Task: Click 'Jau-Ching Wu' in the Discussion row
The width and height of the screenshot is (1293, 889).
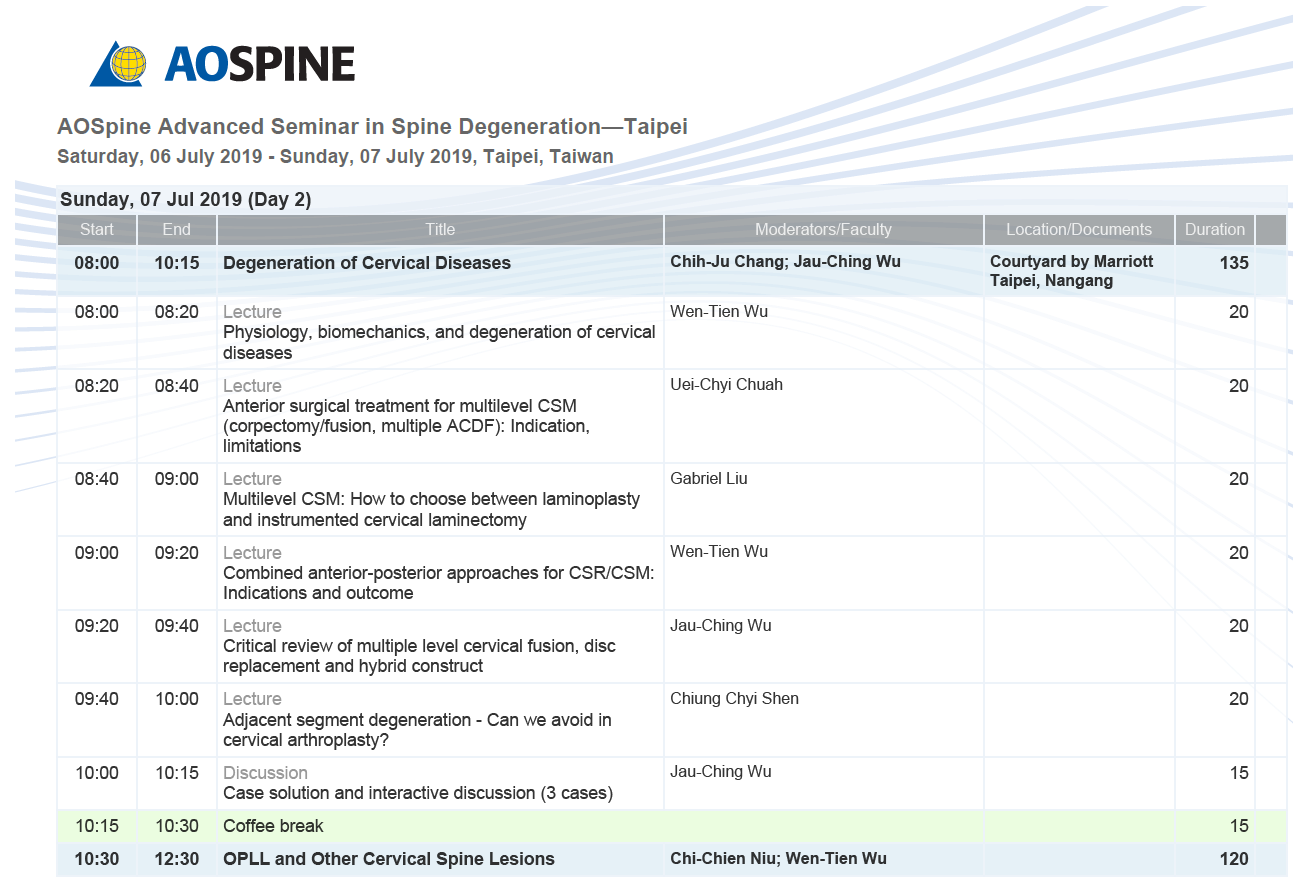Action: [x=721, y=772]
